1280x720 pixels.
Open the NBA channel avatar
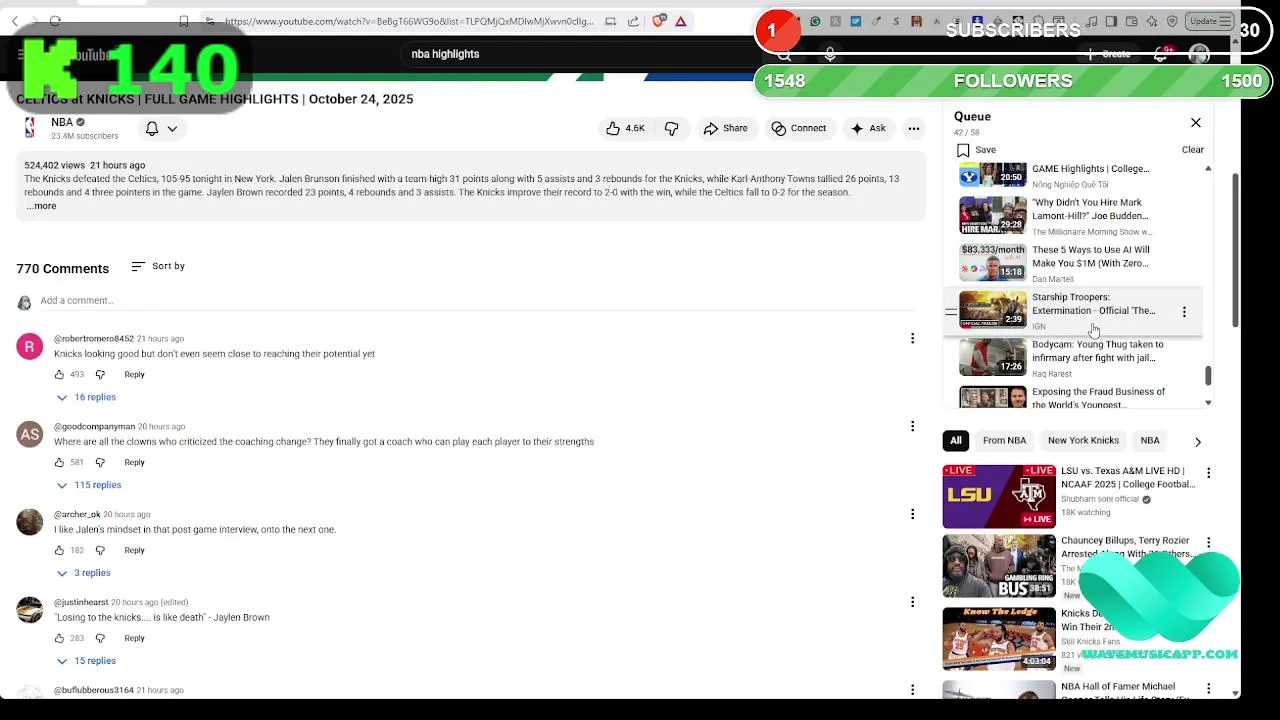(30, 128)
